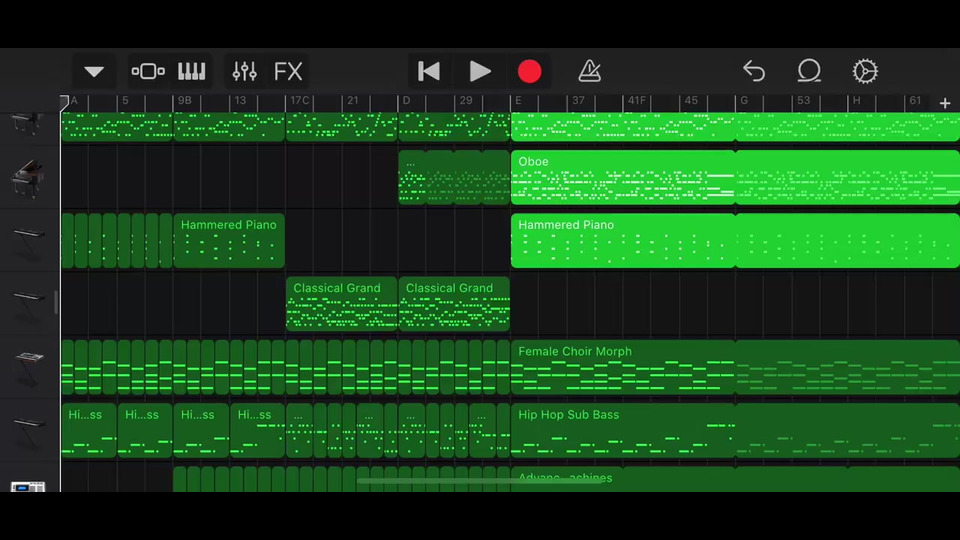Select fourth Hi...ss region at bar 13
The image size is (960, 540).
[x=258, y=430]
